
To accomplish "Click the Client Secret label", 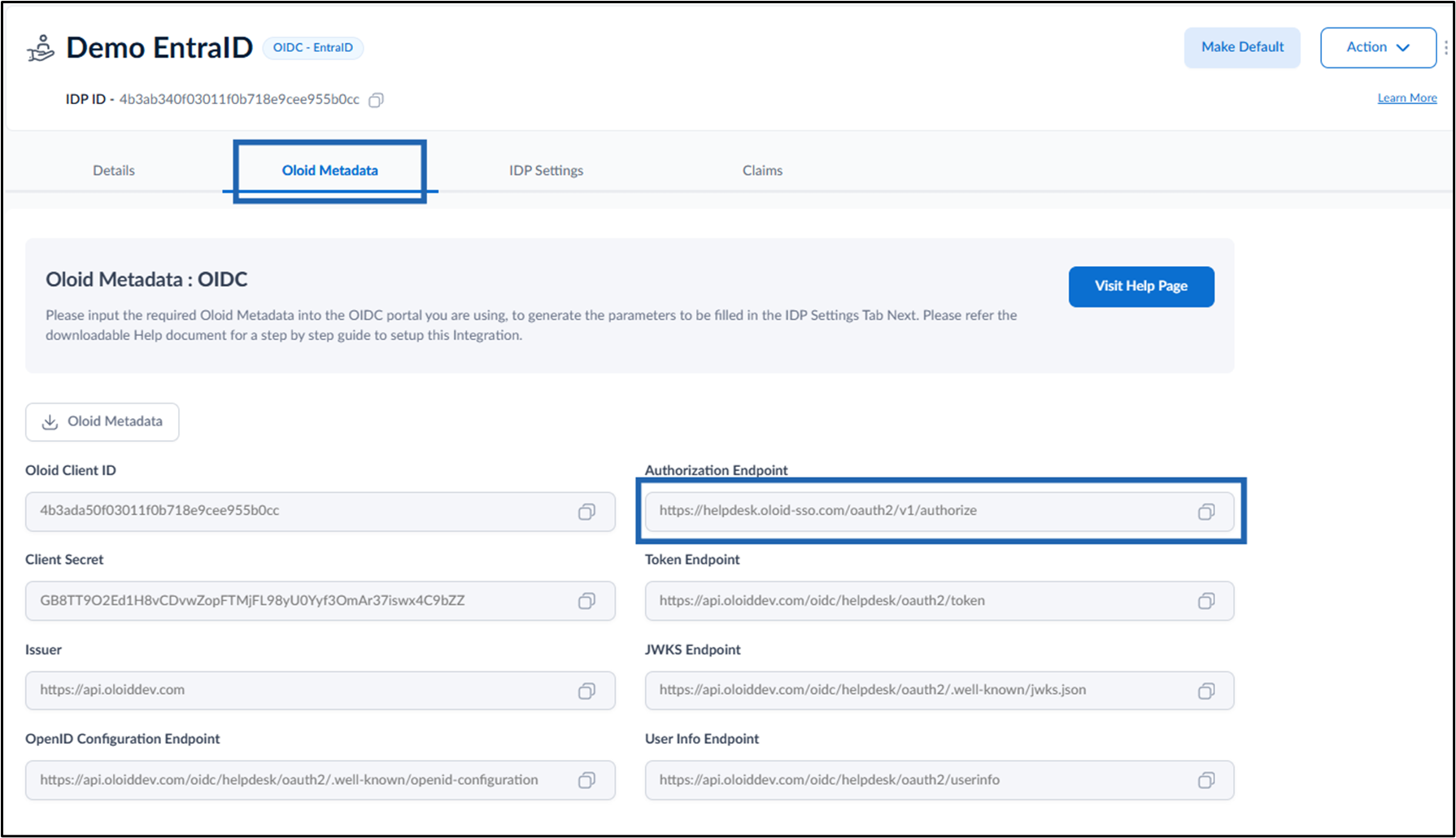I will coord(64,560).
